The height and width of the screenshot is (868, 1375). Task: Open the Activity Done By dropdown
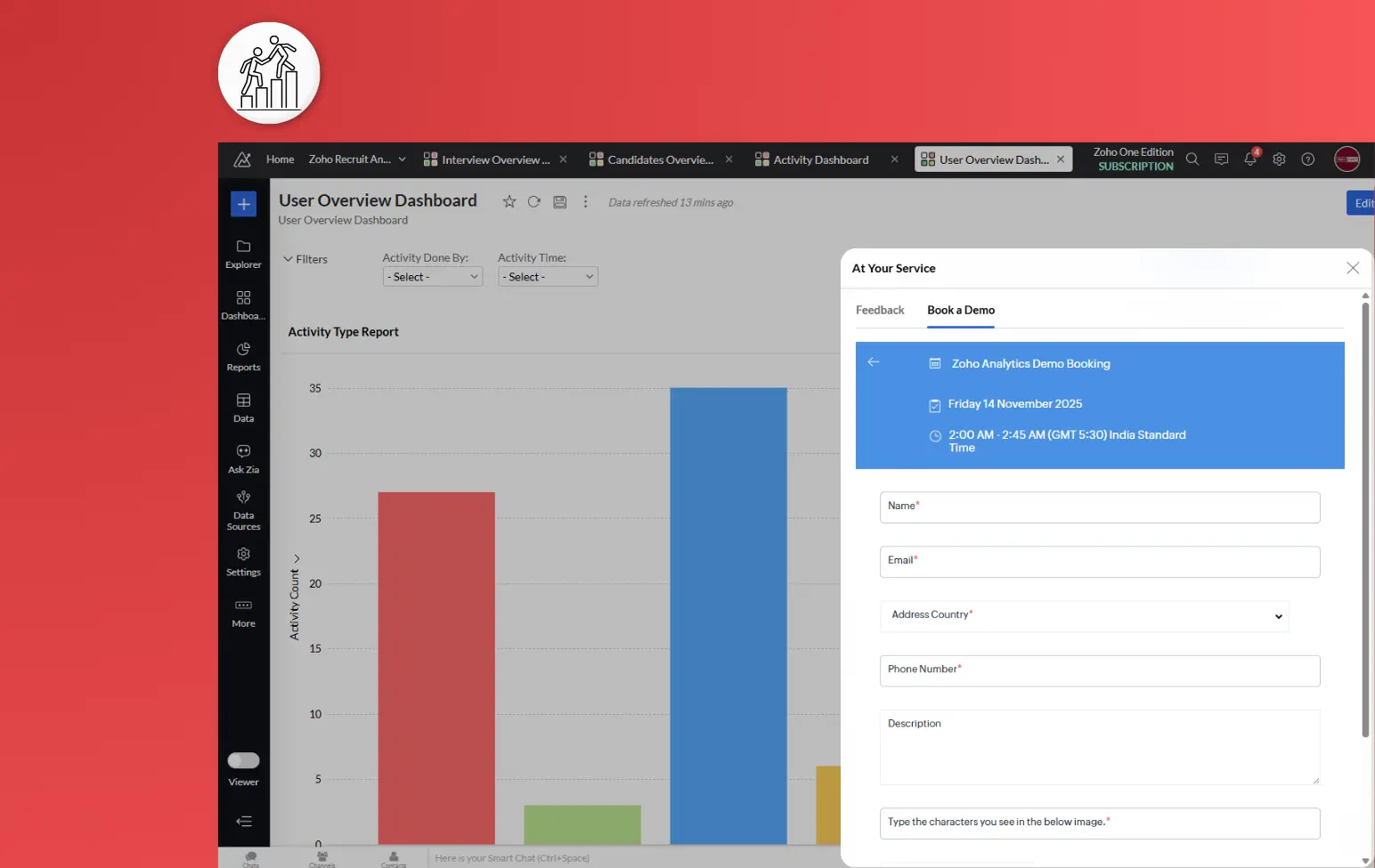433,277
